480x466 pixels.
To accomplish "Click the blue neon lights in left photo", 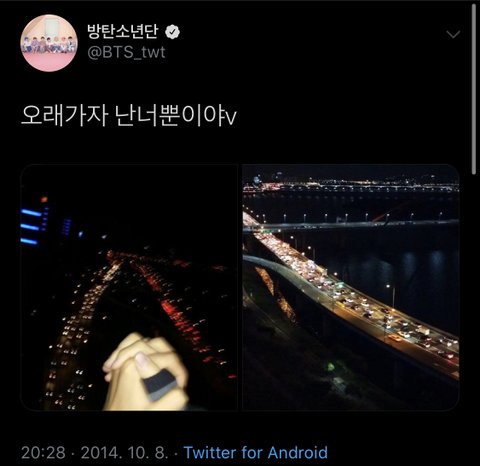I will [x=32, y=227].
